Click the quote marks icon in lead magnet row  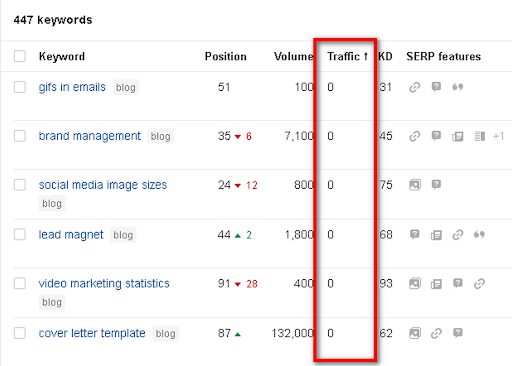tap(479, 235)
